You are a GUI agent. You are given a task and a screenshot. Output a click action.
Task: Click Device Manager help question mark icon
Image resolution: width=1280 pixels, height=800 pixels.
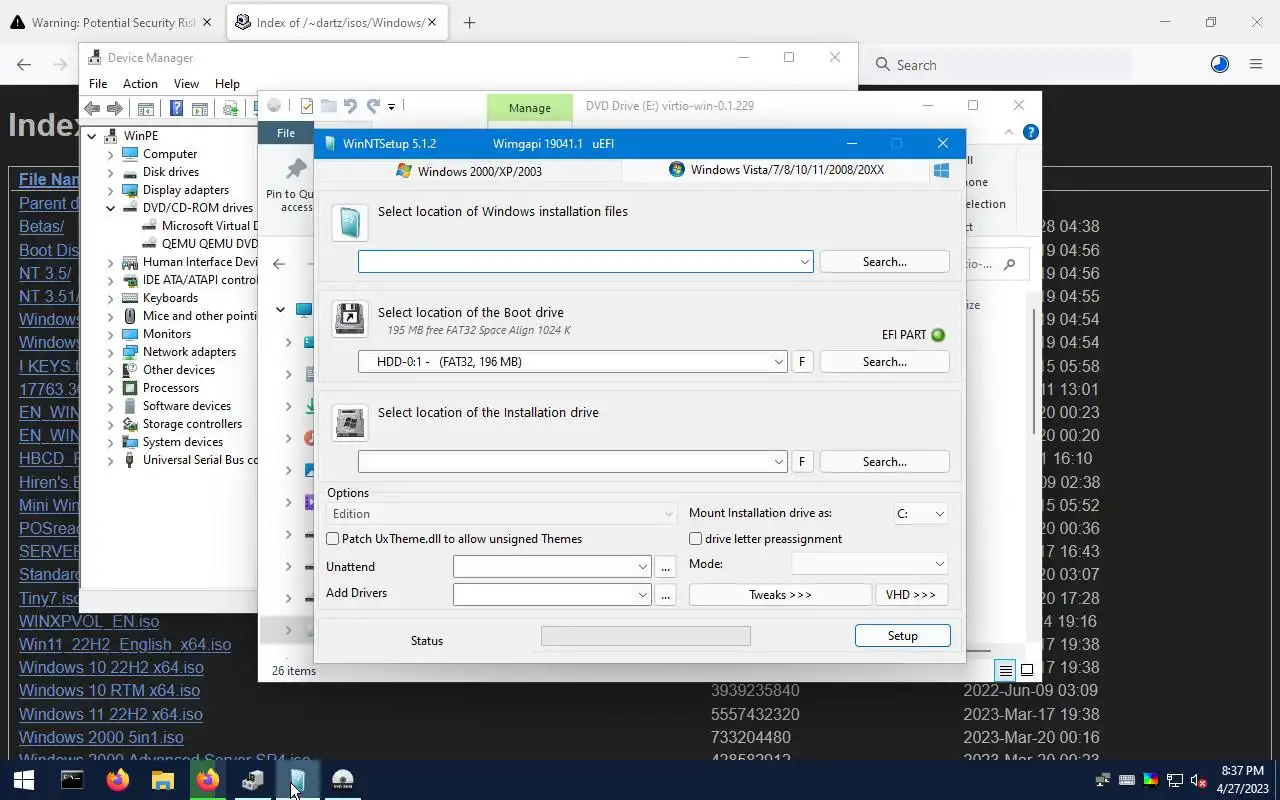click(x=176, y=108)
